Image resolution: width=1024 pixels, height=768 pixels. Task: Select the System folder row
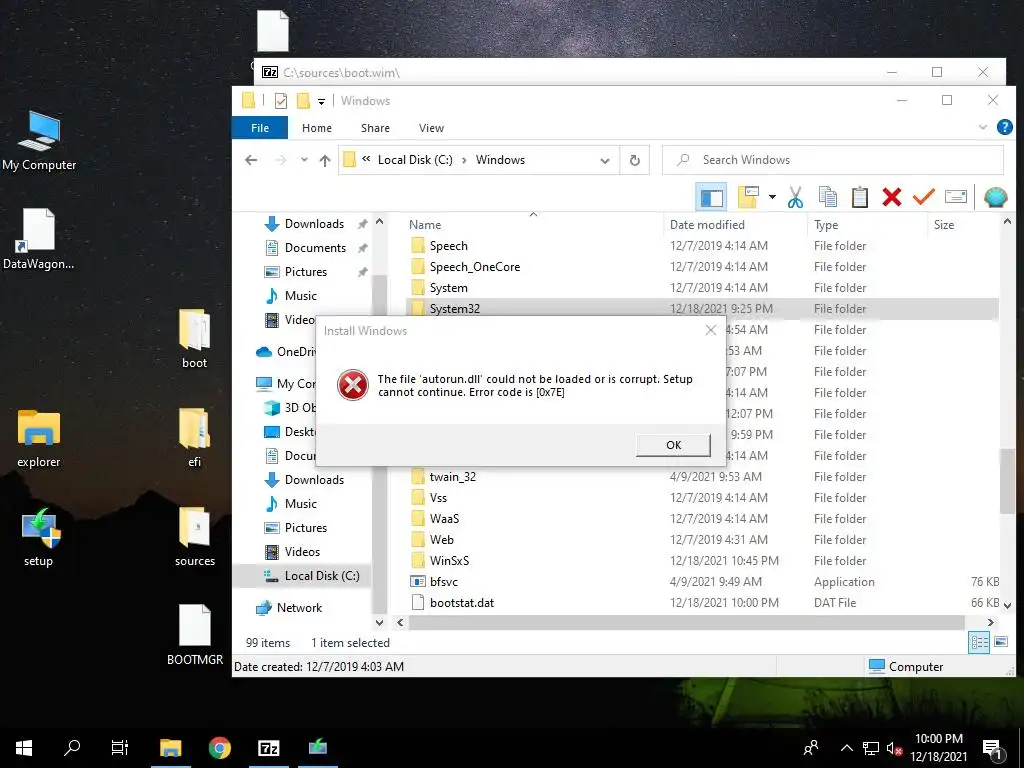(x=702, y=288)
